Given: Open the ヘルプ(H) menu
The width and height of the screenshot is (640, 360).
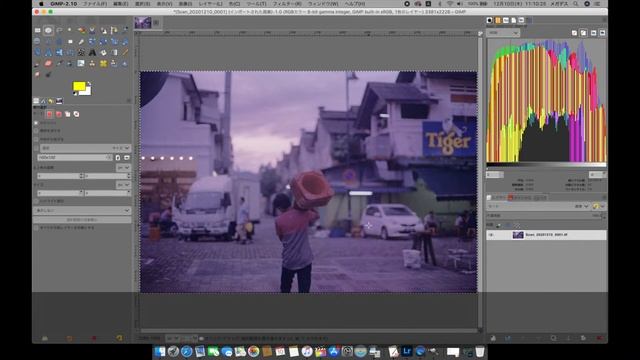Looking at the screenshot, I should pyautogui.click(x=355, y=4).
